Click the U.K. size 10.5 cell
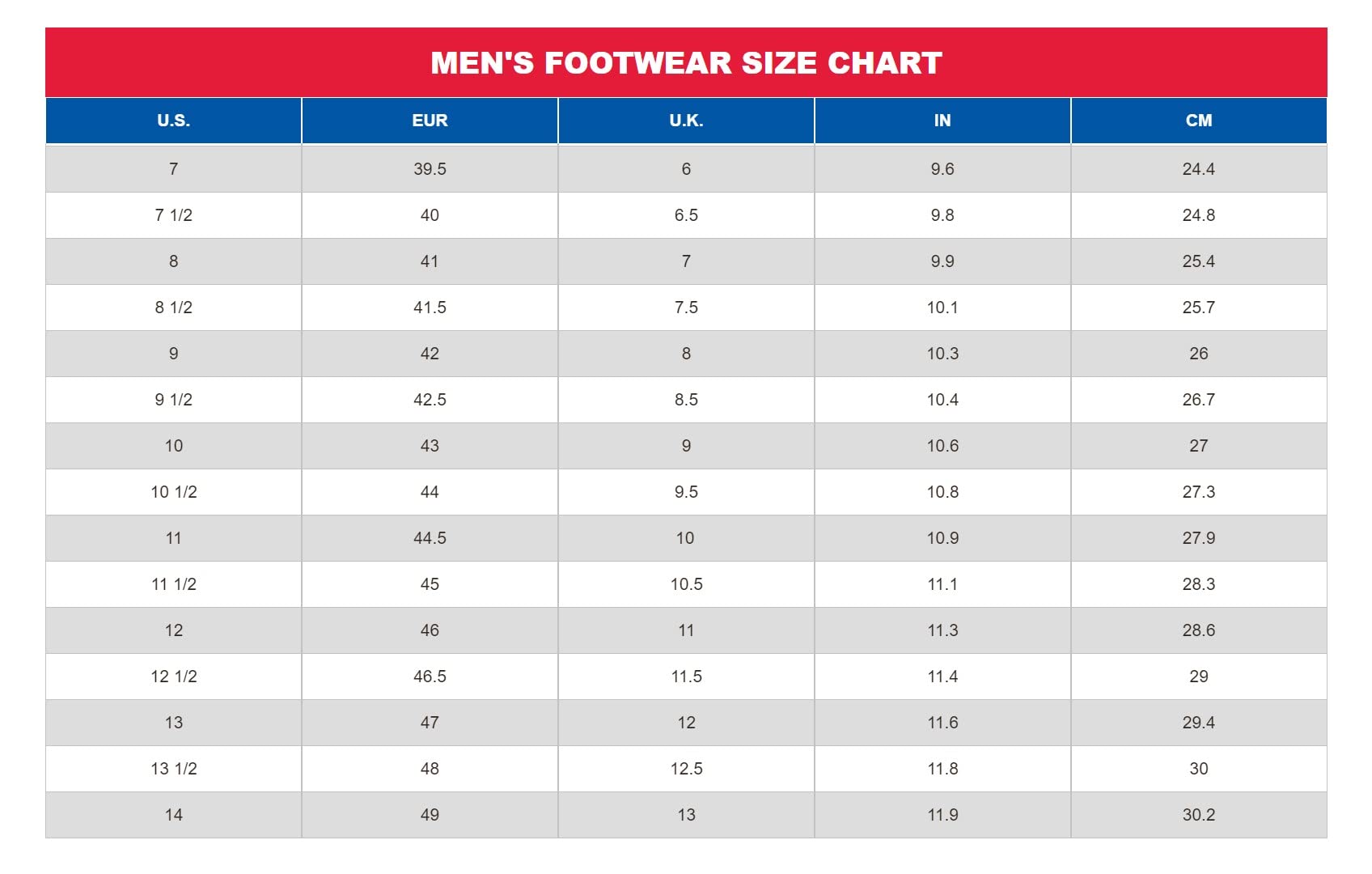Viewport: 1372px width, 874px height. click(x=686, y=584)
